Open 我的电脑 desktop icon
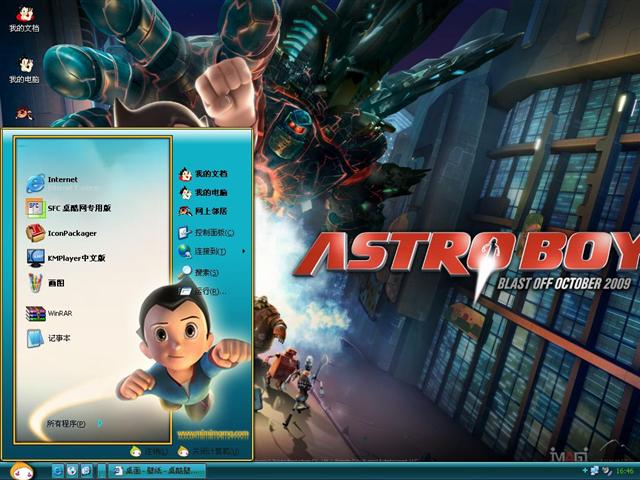 (x=24, y=68)
